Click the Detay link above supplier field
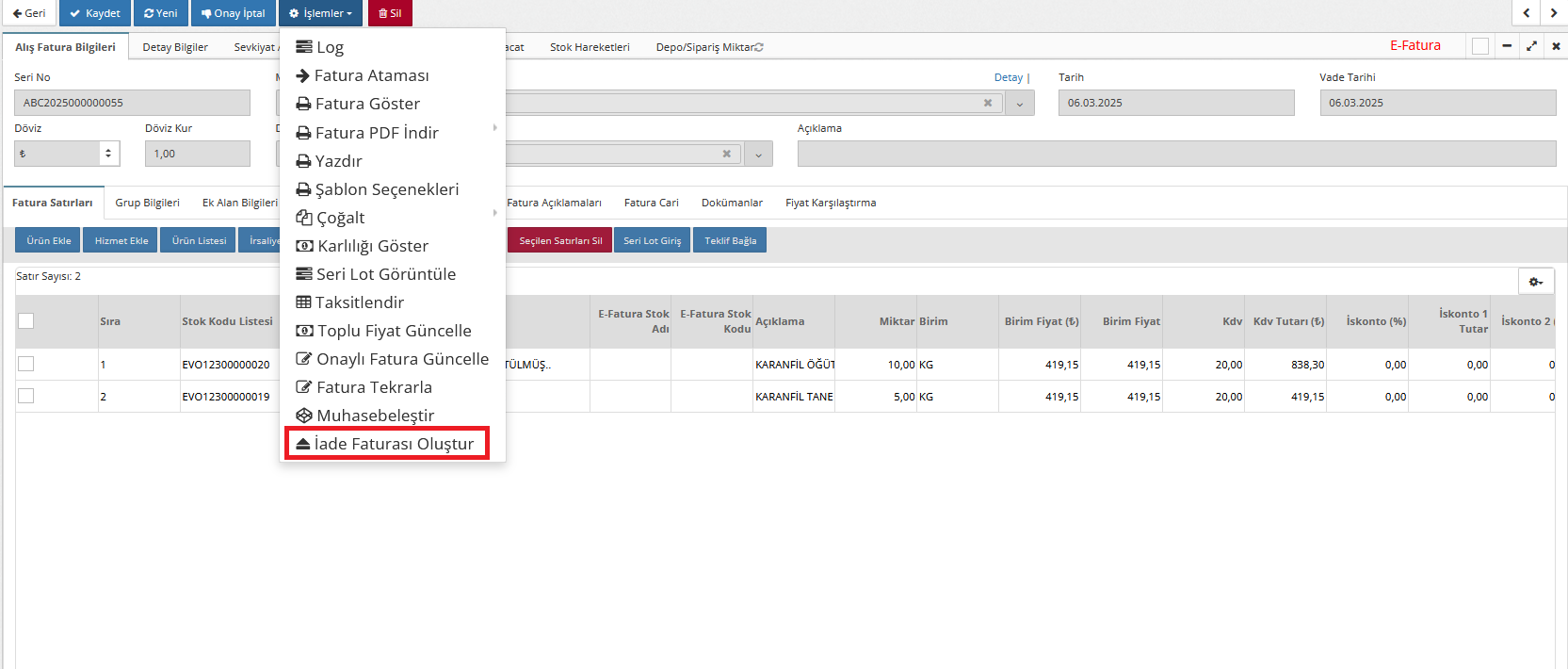Image resolution: width=1568 pixels, height=669 pixels. pyautogui.click(x=1009, y=77)
